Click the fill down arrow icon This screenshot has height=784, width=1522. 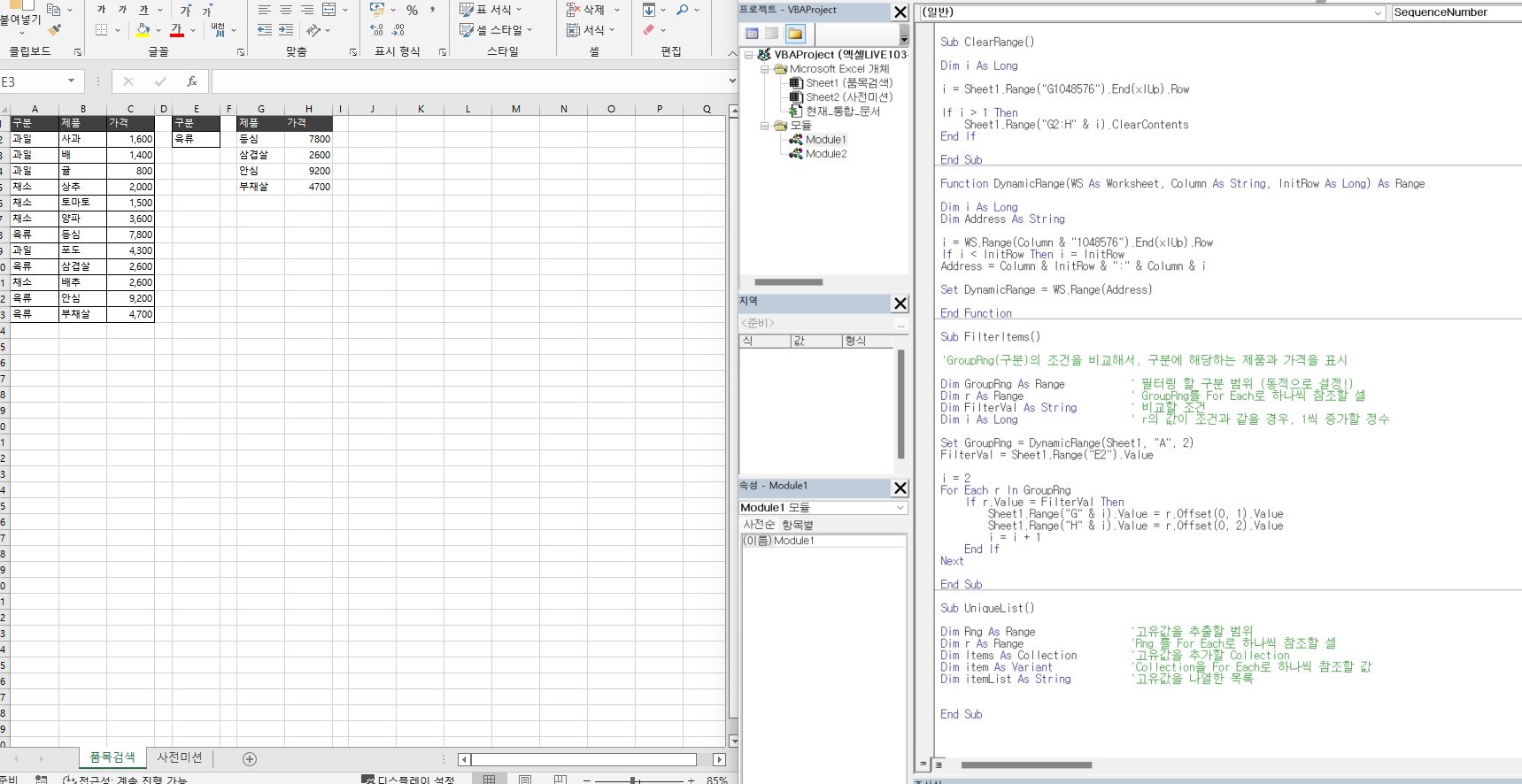pyautogui.click(x=649, y=10)
